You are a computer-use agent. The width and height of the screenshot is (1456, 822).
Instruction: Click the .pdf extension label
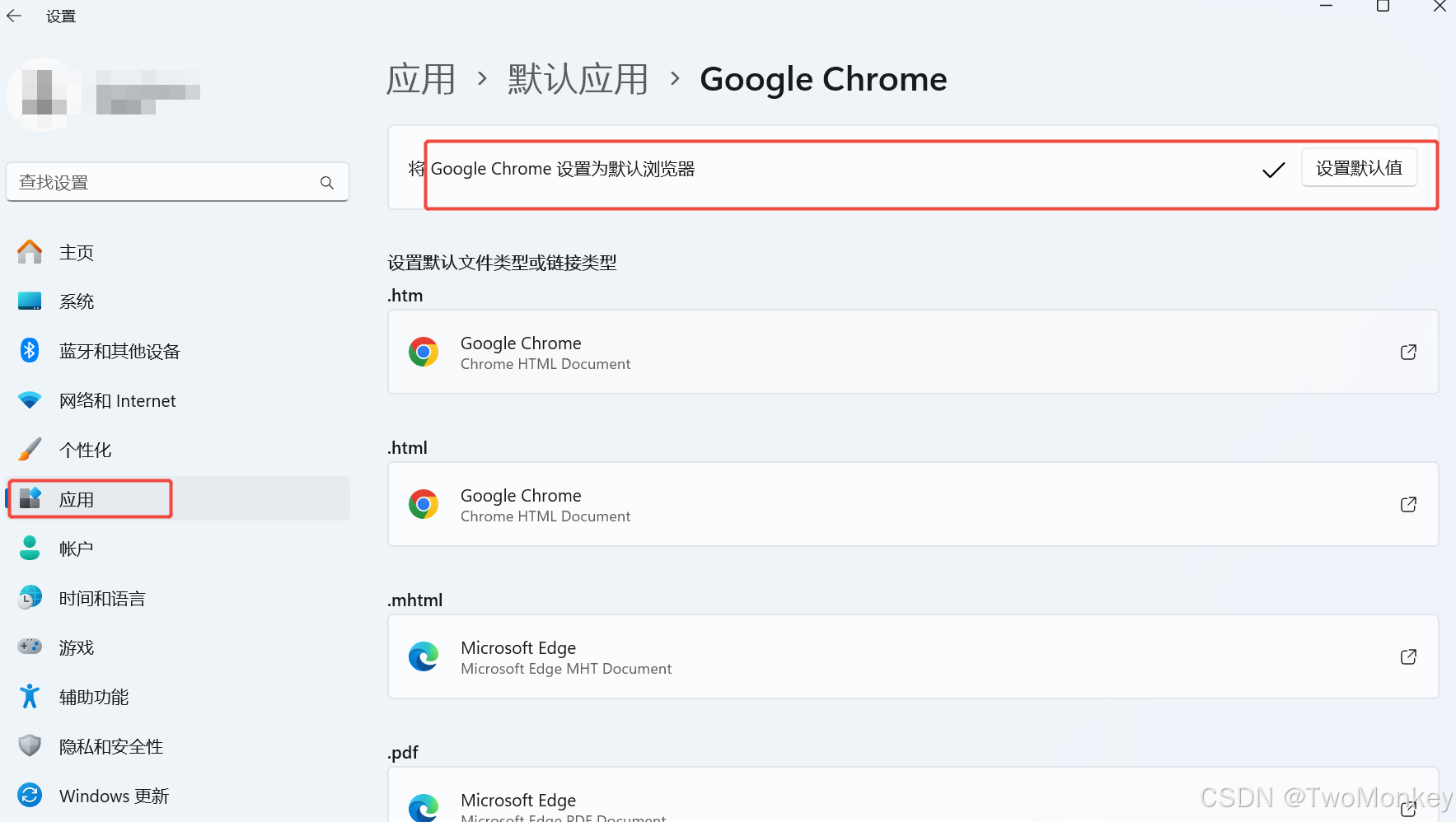pos(403,753)
